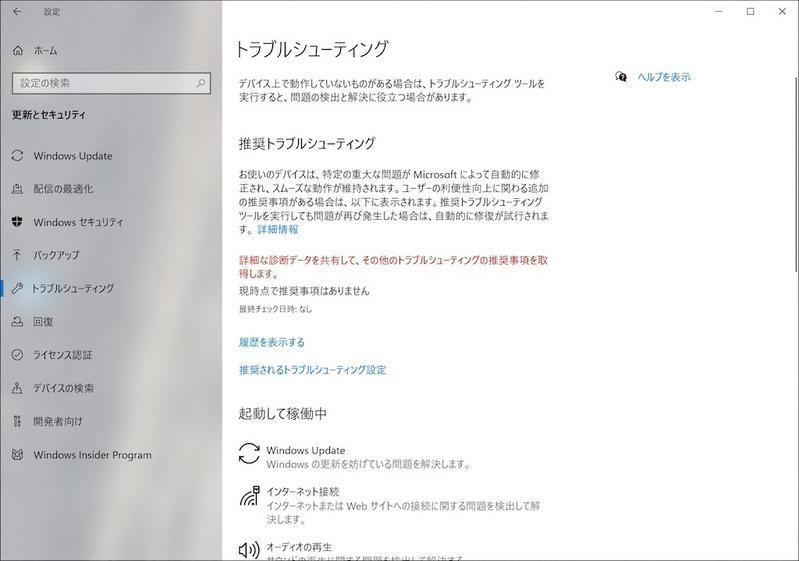Click the back arrow in Settings title bar
Viewport: 799px width, 561px height.
pyautogui.click(x=17, y=11)
